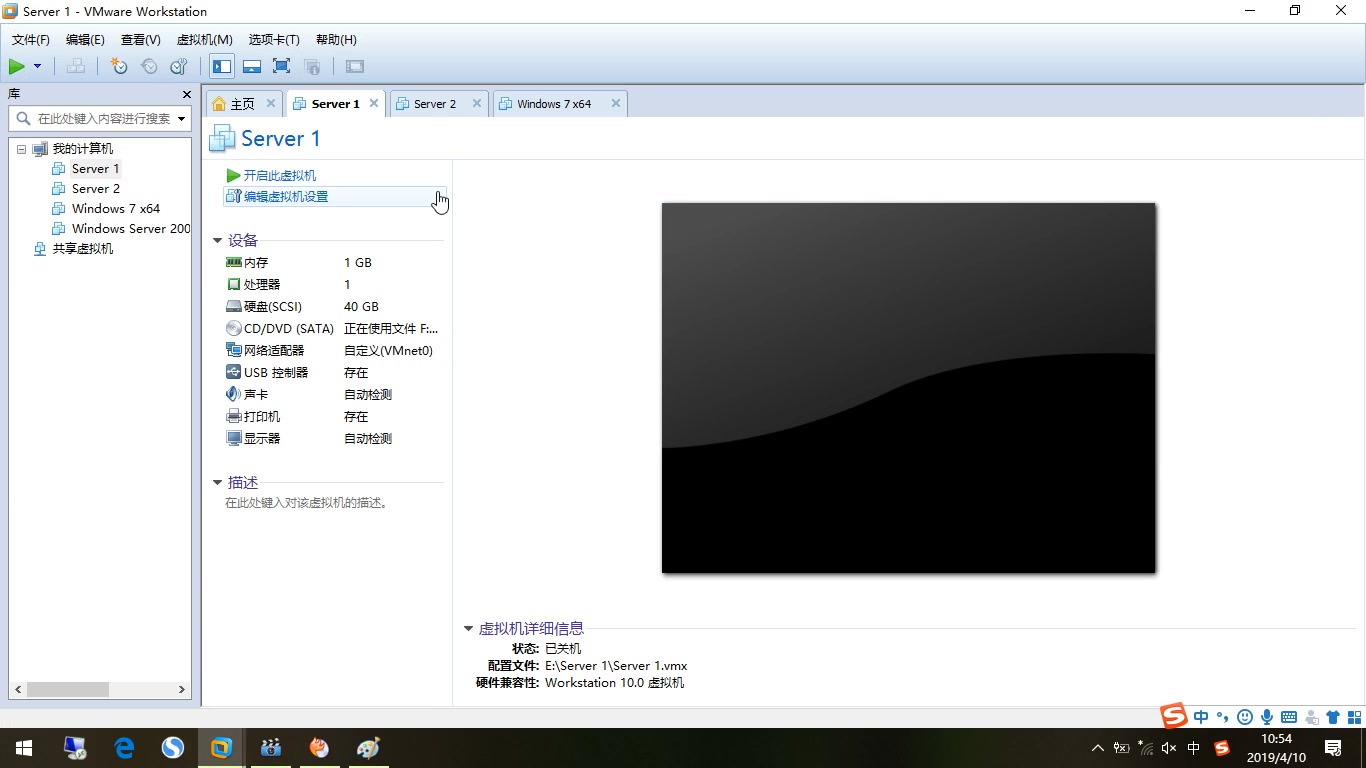Open the Sogou skin shirt icon

[x=1333, y=717]
